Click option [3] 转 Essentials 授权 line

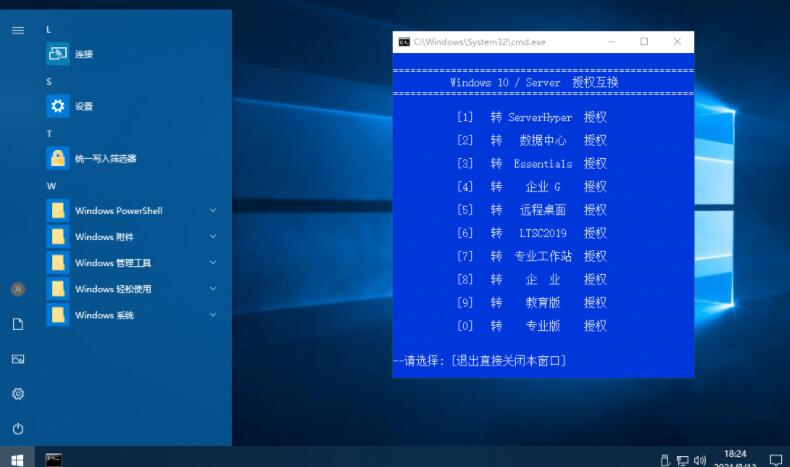pyautogui.click(x=532, y=164)
